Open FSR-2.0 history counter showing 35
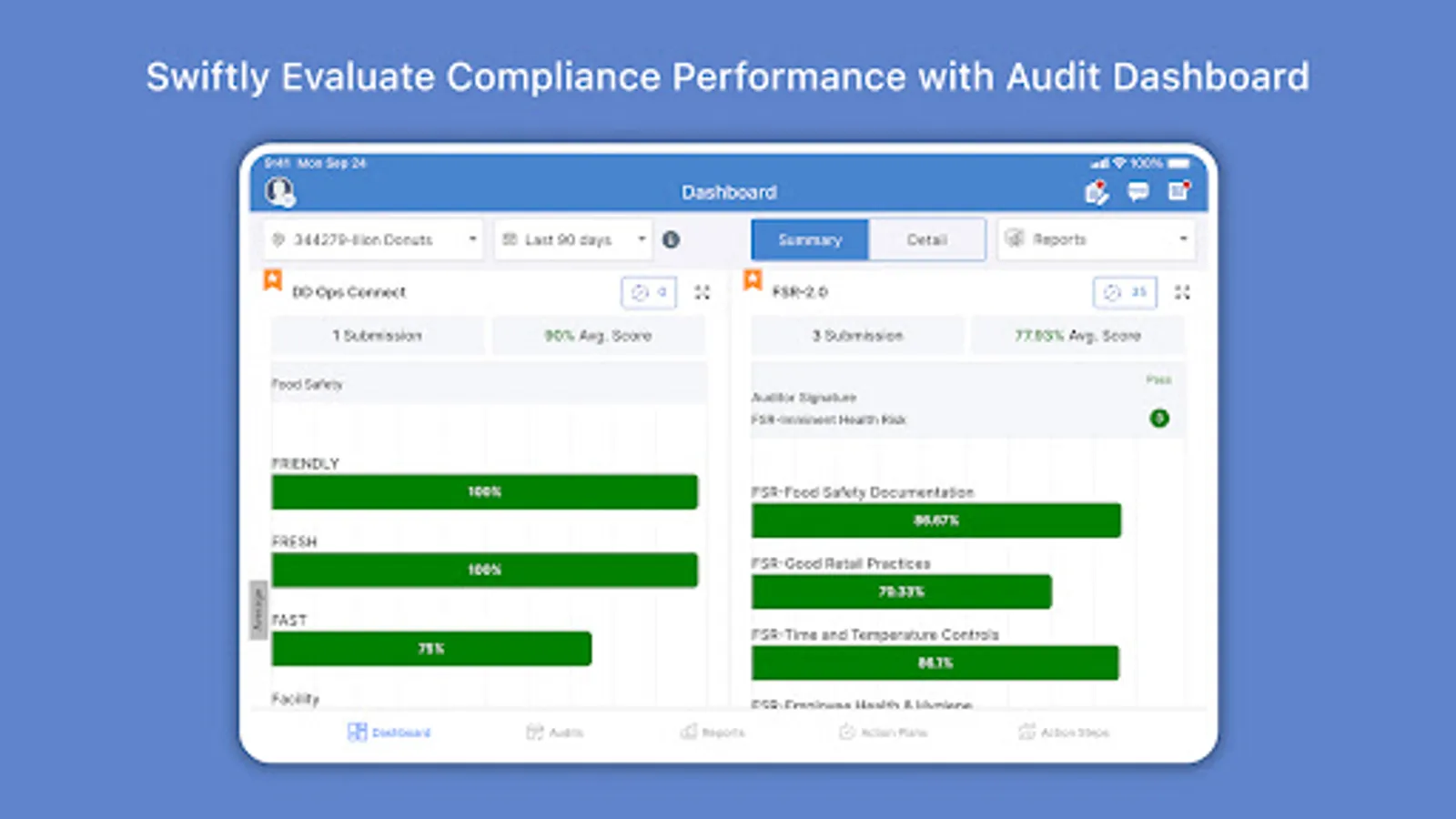This screenshot has width=1456, height=819. coord(1125,292)
